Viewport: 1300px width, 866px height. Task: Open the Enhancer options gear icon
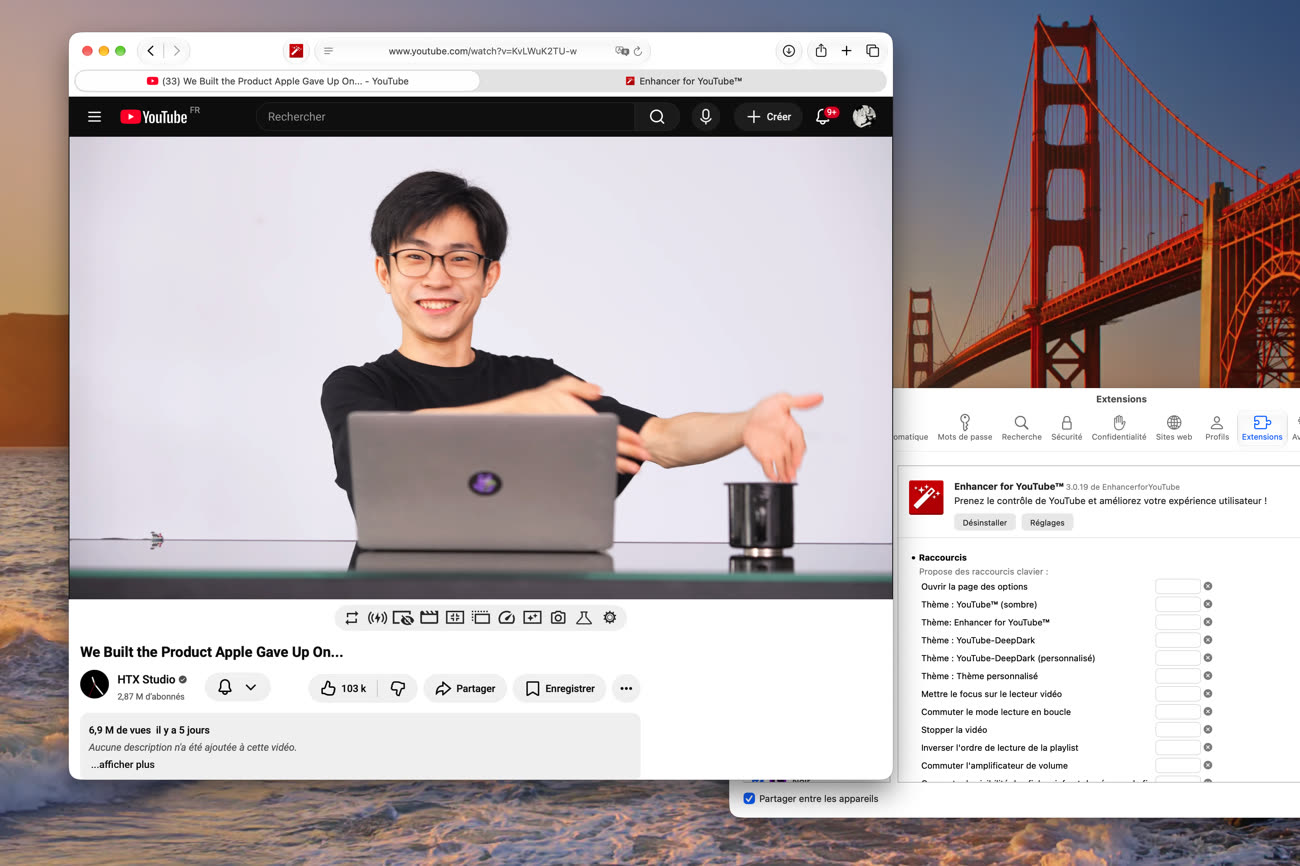pyautogui.click(x=610, y=618)
